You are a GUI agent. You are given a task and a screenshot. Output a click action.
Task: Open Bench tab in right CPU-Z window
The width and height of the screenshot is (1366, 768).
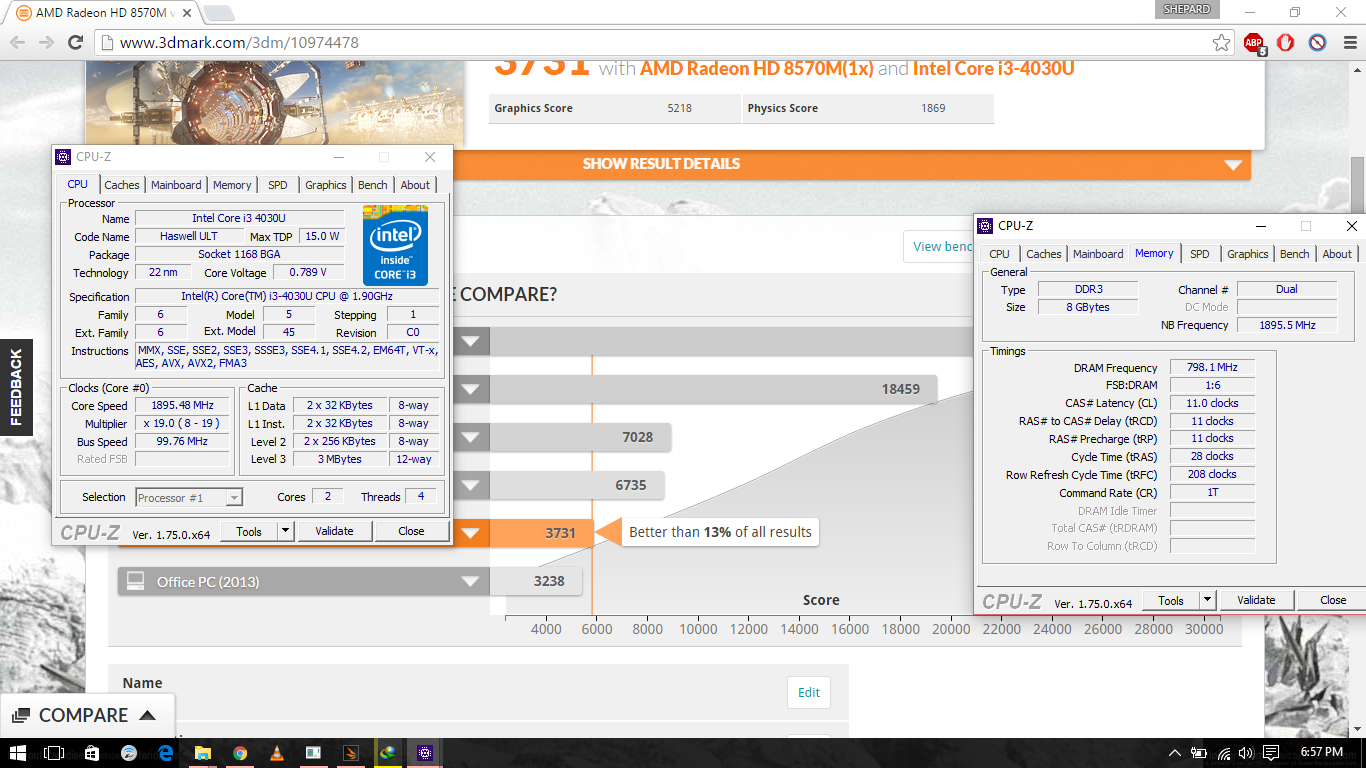pyautogui.click(x=1295, y=254)
